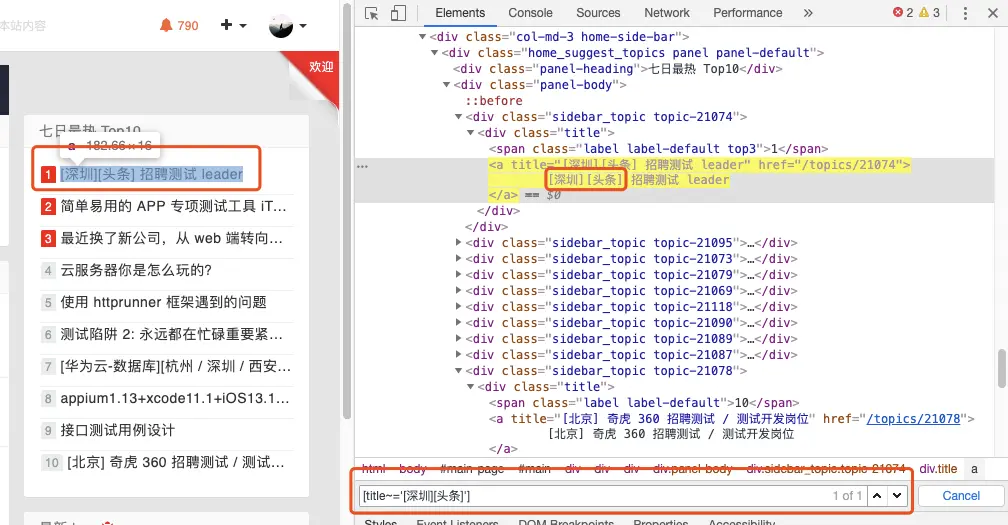Open highlighted topic [深圳][头条] 招聘测试 leader
Screen dimensions: 1008x525
tap(152, 174)
